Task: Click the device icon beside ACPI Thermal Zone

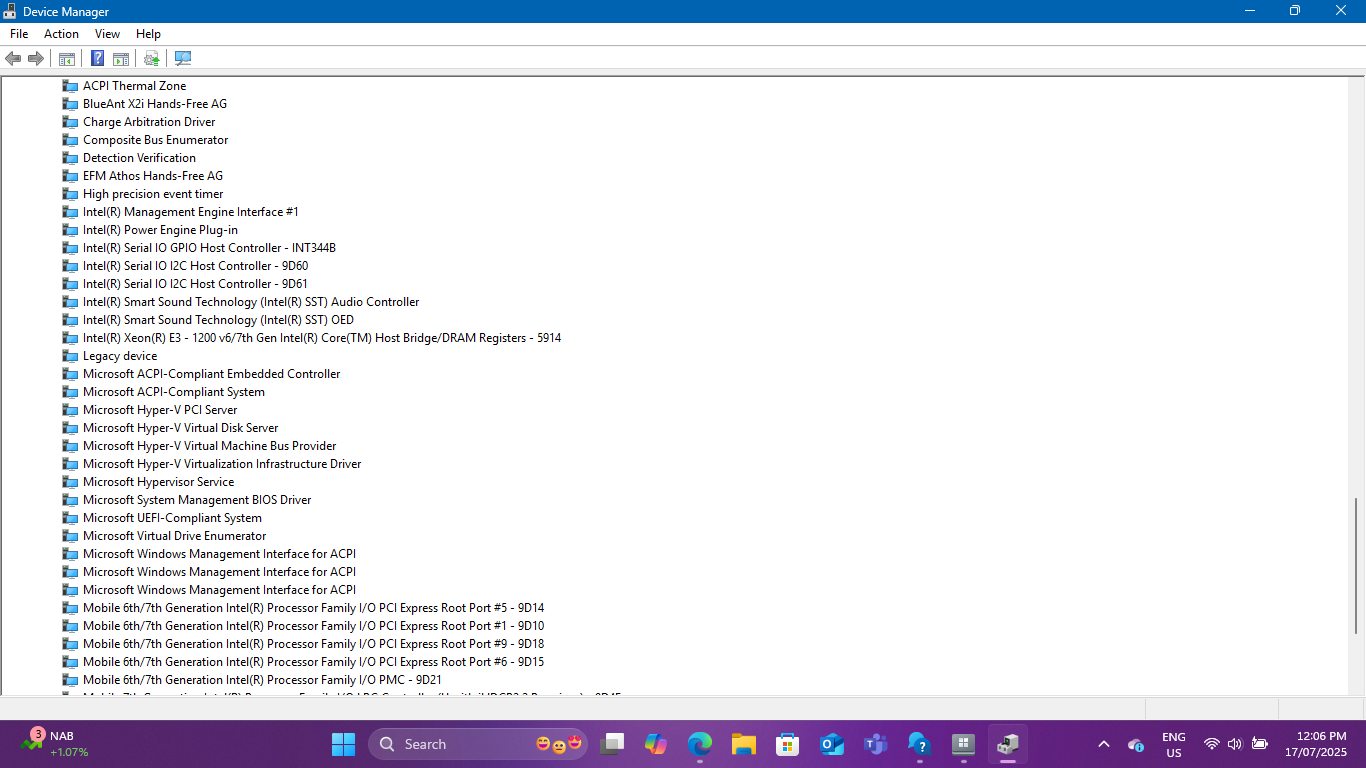Action: [x=70, y=86]
